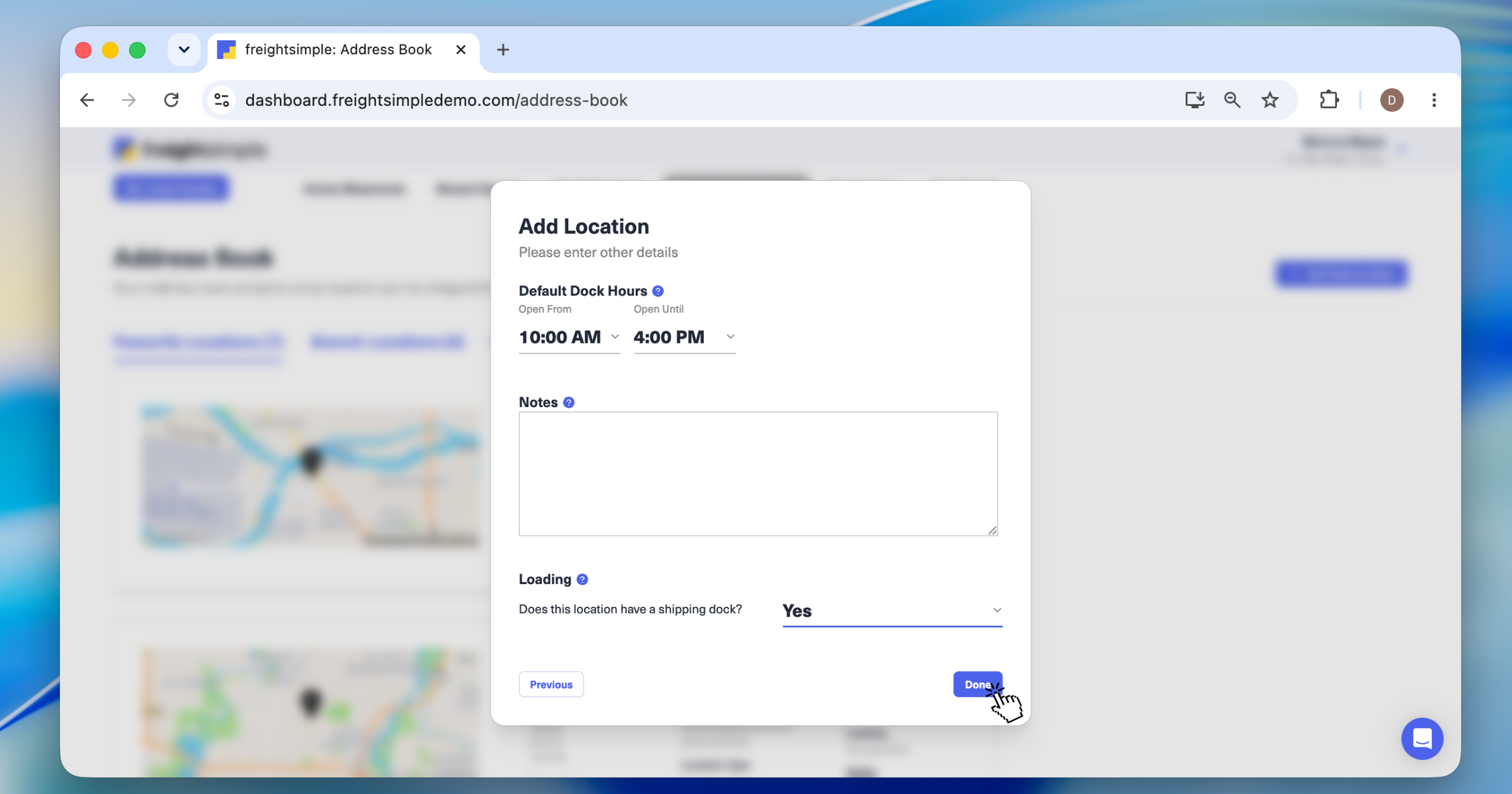Close the Address Book tab
The width and height of the screenshot is (1512, 794).
(461, 50)
